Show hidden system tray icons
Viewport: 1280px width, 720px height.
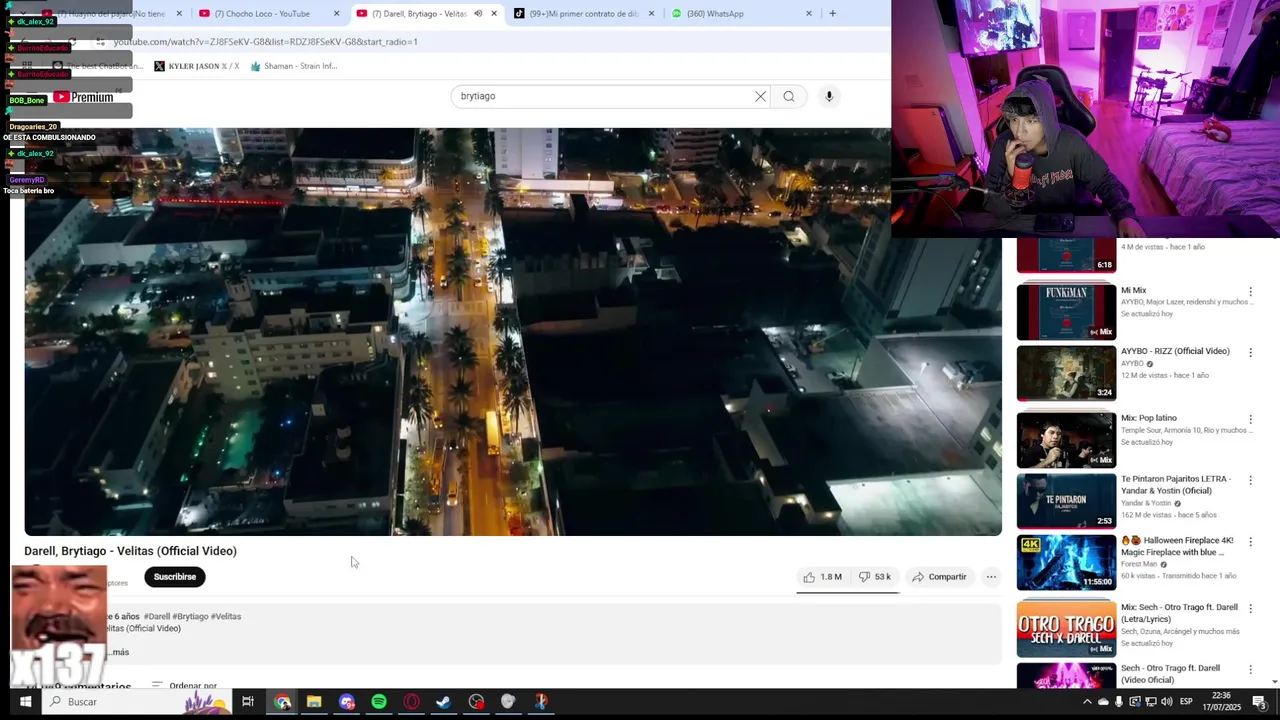tap(1087, 702)
